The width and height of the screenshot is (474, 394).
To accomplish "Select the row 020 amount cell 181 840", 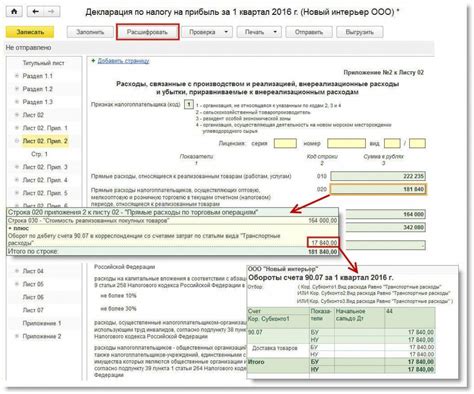I will (378, 189).
